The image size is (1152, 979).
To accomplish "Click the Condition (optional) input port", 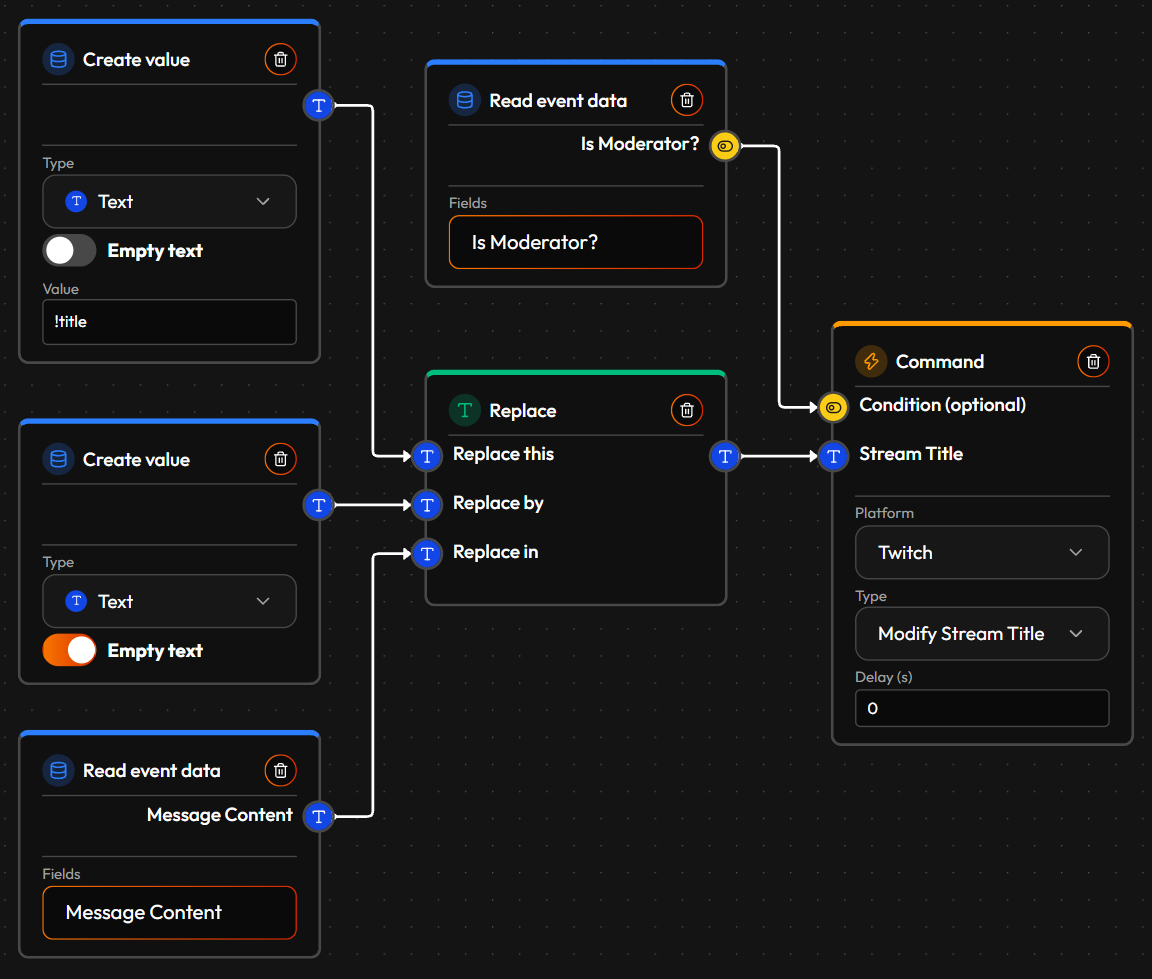I will [833, 407].
